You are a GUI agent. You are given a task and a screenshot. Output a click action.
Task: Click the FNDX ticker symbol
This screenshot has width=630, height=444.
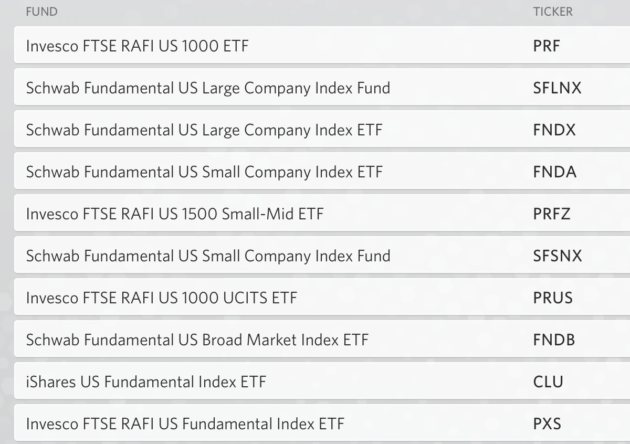point(554,130)
